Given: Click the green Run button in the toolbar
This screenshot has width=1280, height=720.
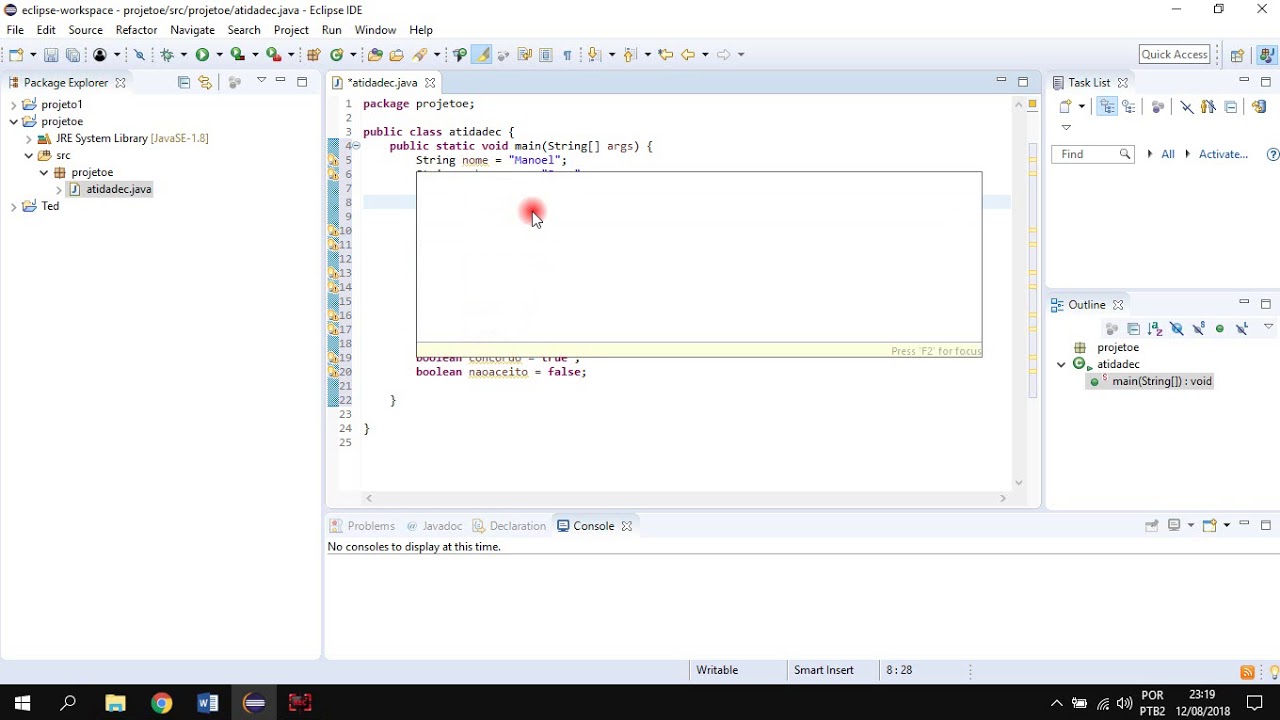Looking at the screenshot, I should click(203, 55).
